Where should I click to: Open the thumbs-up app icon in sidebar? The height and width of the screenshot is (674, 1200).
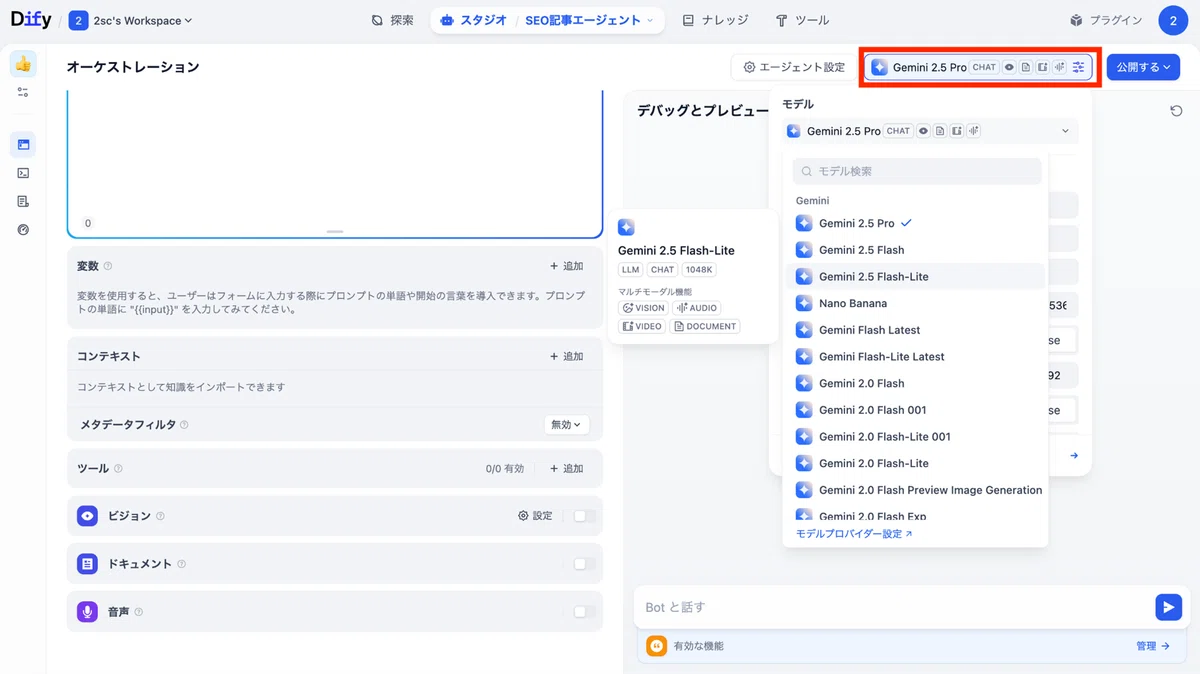click(x=23, y=64)
